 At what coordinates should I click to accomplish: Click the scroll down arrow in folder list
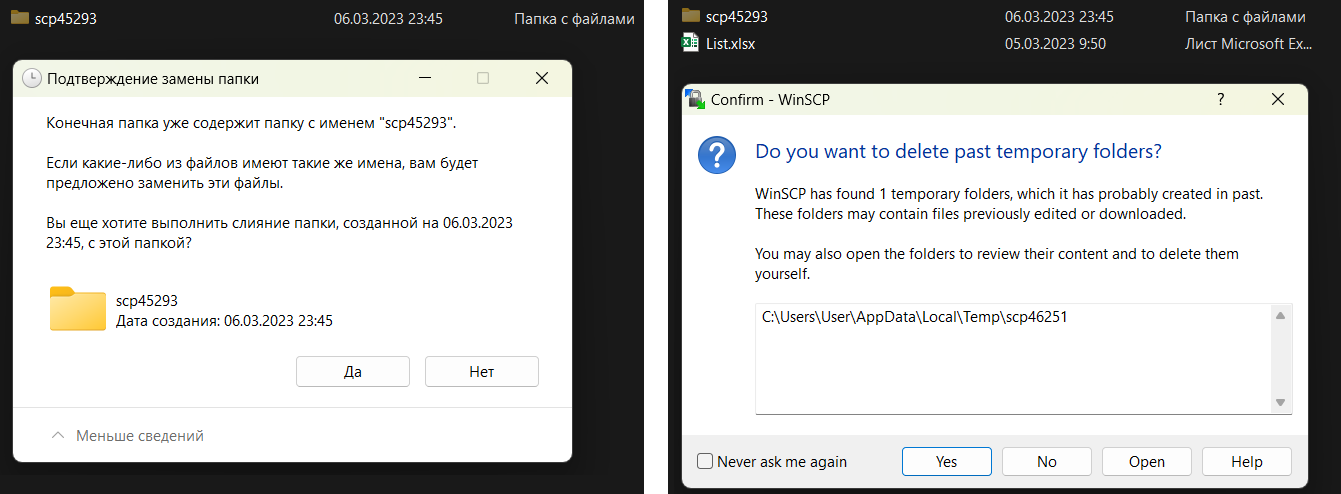[1279, 402]
